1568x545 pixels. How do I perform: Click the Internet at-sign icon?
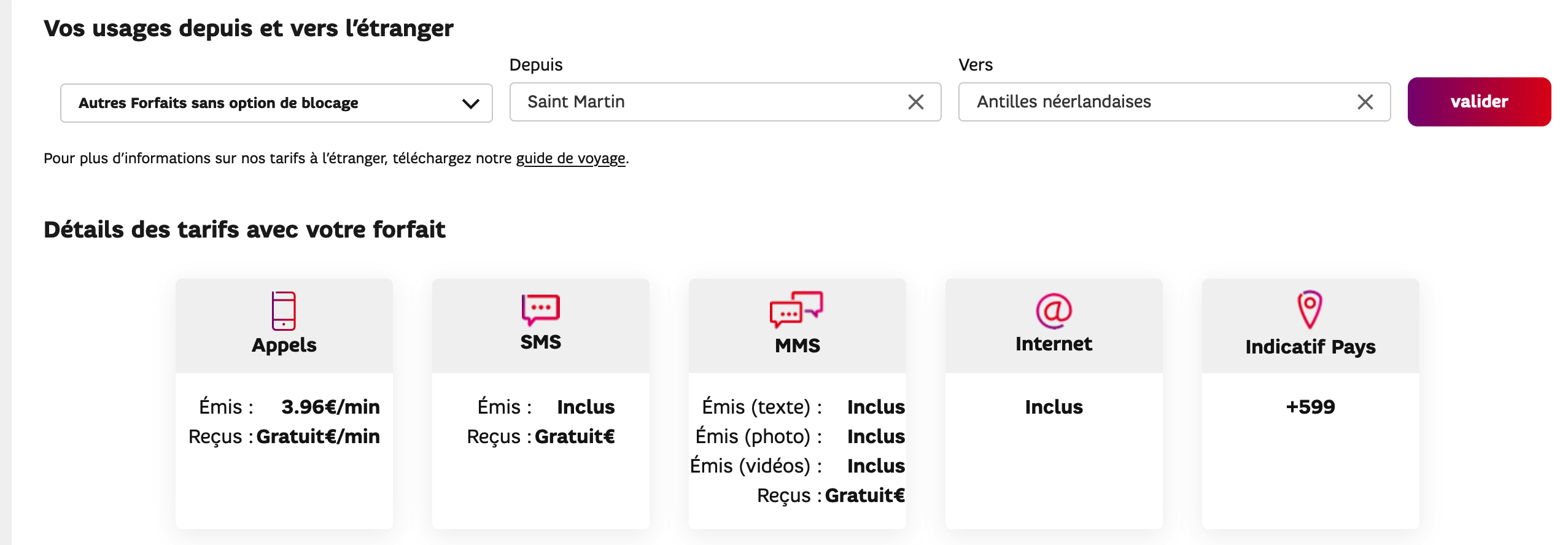1054,311
